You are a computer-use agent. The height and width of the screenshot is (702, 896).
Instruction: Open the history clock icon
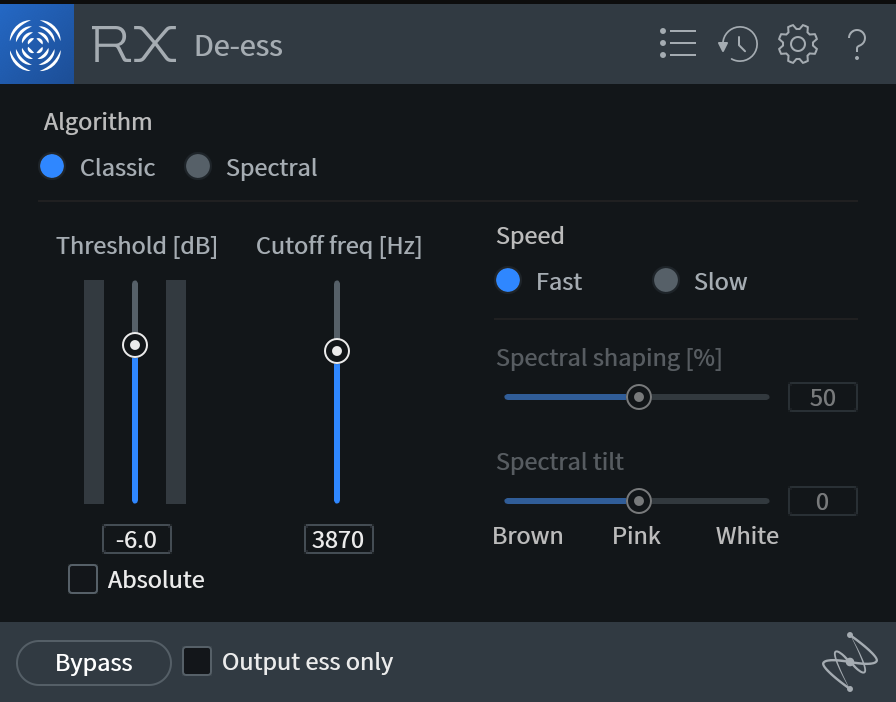(x=738, y=44)
